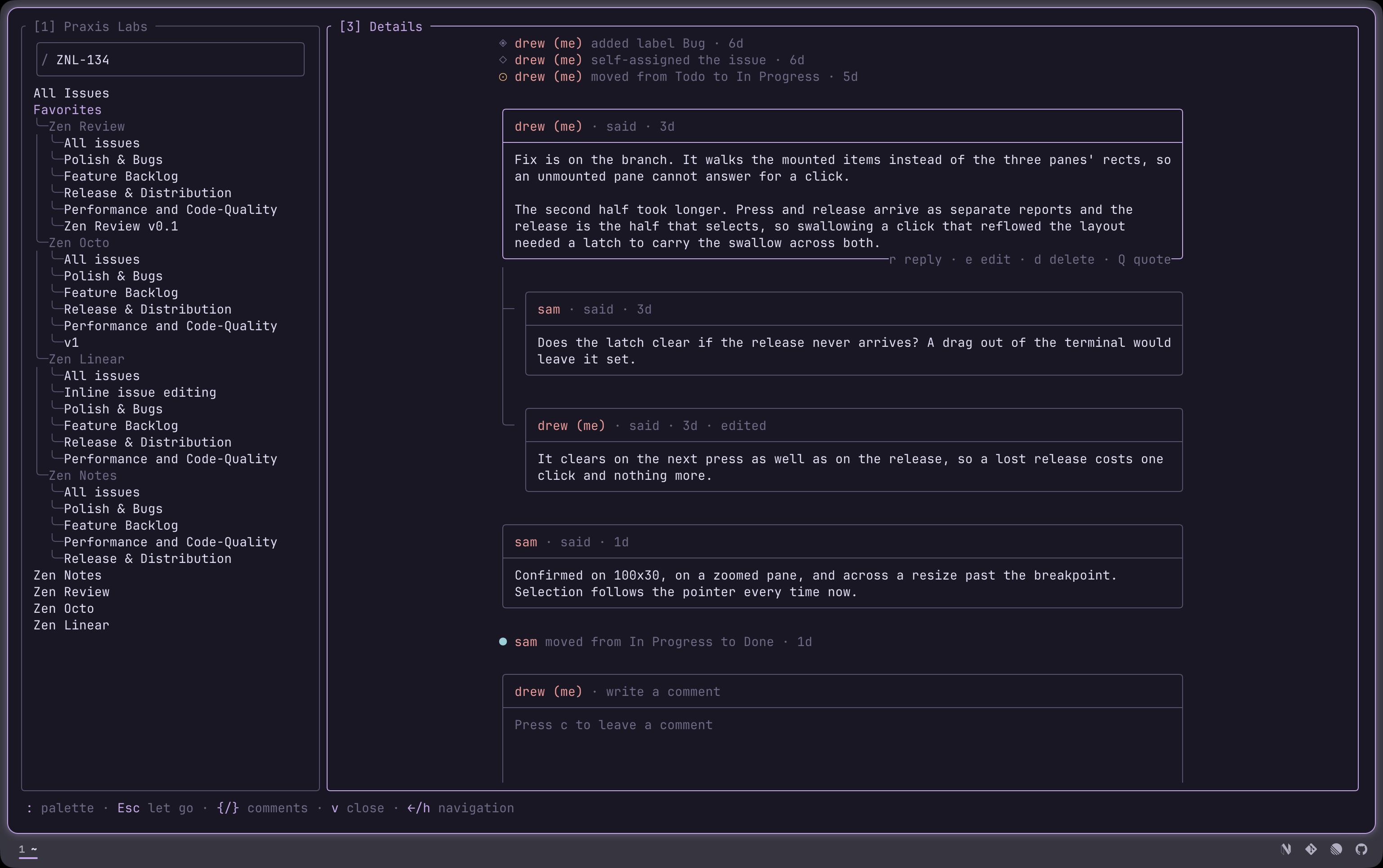Focus the ZNL-134 search field

170,60
